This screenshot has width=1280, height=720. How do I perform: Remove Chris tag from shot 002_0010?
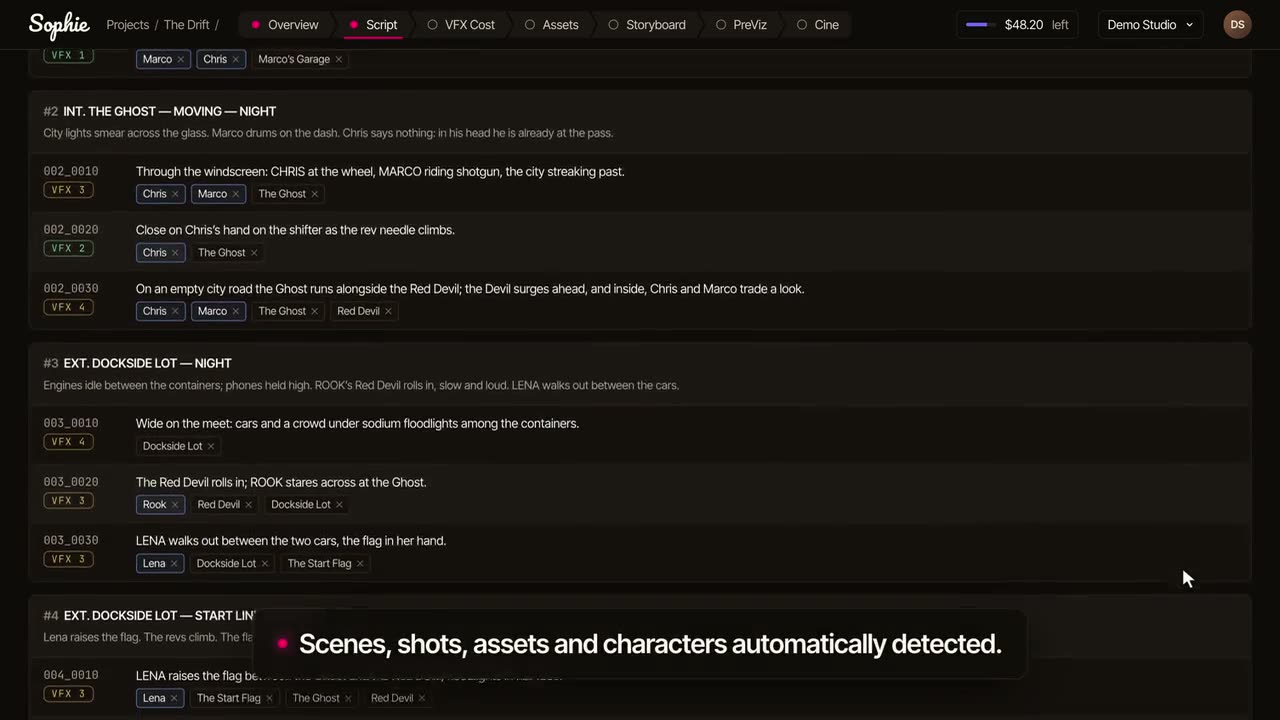point(175,194)
